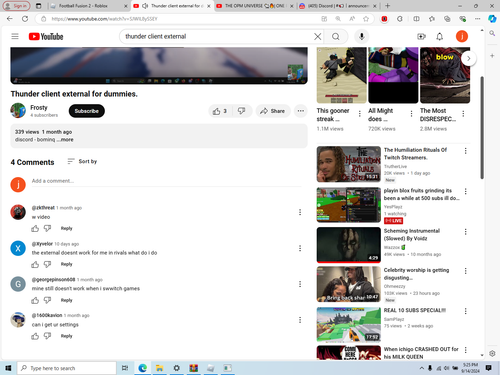Share the Thunder client video

coord(273,111)
